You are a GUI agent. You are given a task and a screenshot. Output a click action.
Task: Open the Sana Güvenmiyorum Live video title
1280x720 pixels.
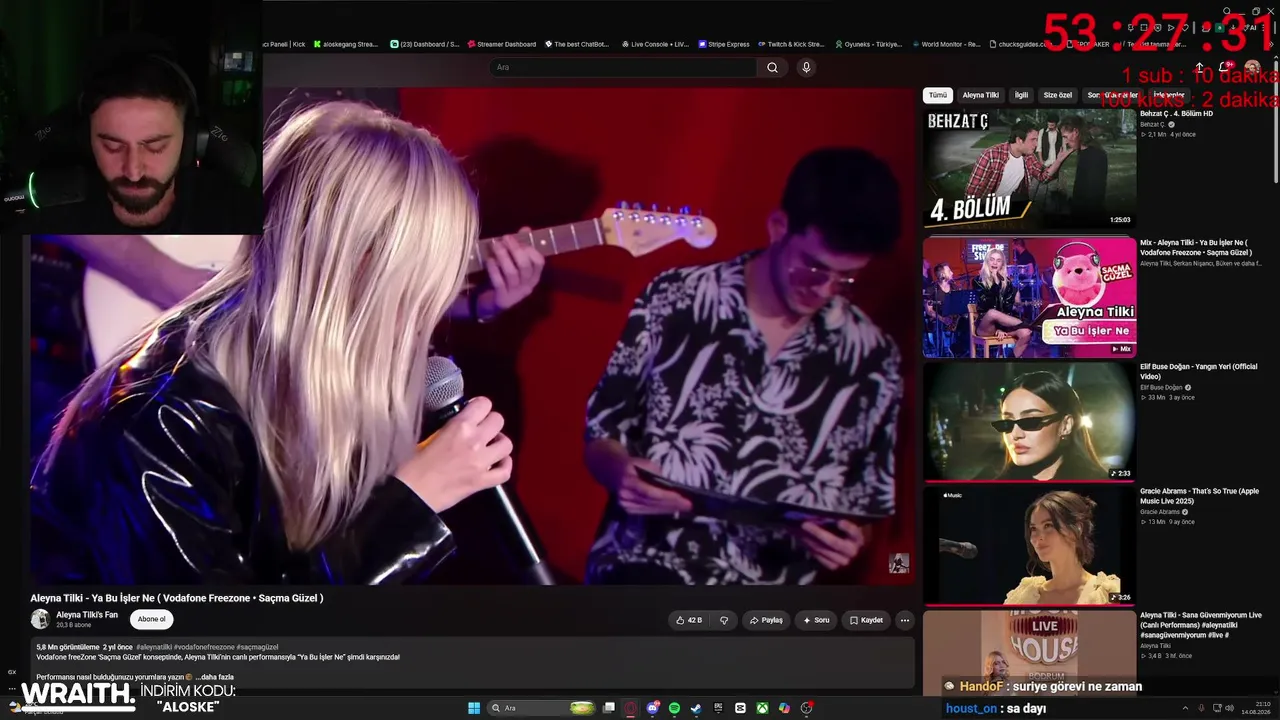pyautogui.click(x=1201, y=625)
